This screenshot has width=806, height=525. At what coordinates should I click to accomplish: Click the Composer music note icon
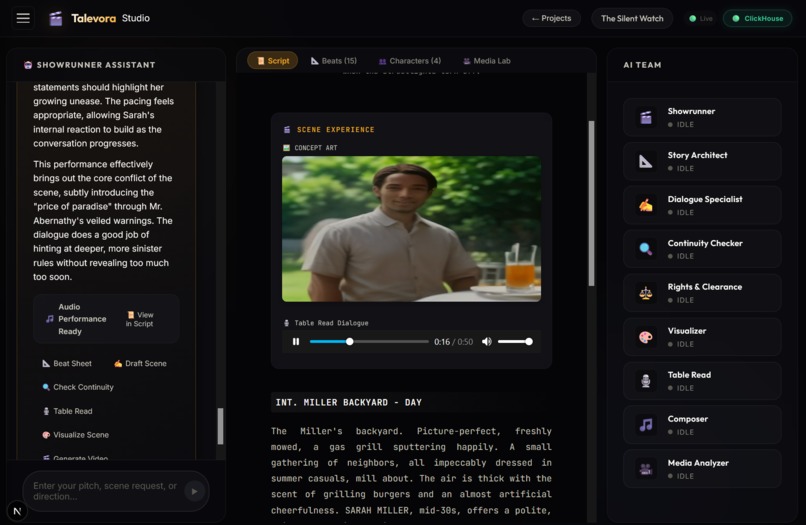coord(646,425)
